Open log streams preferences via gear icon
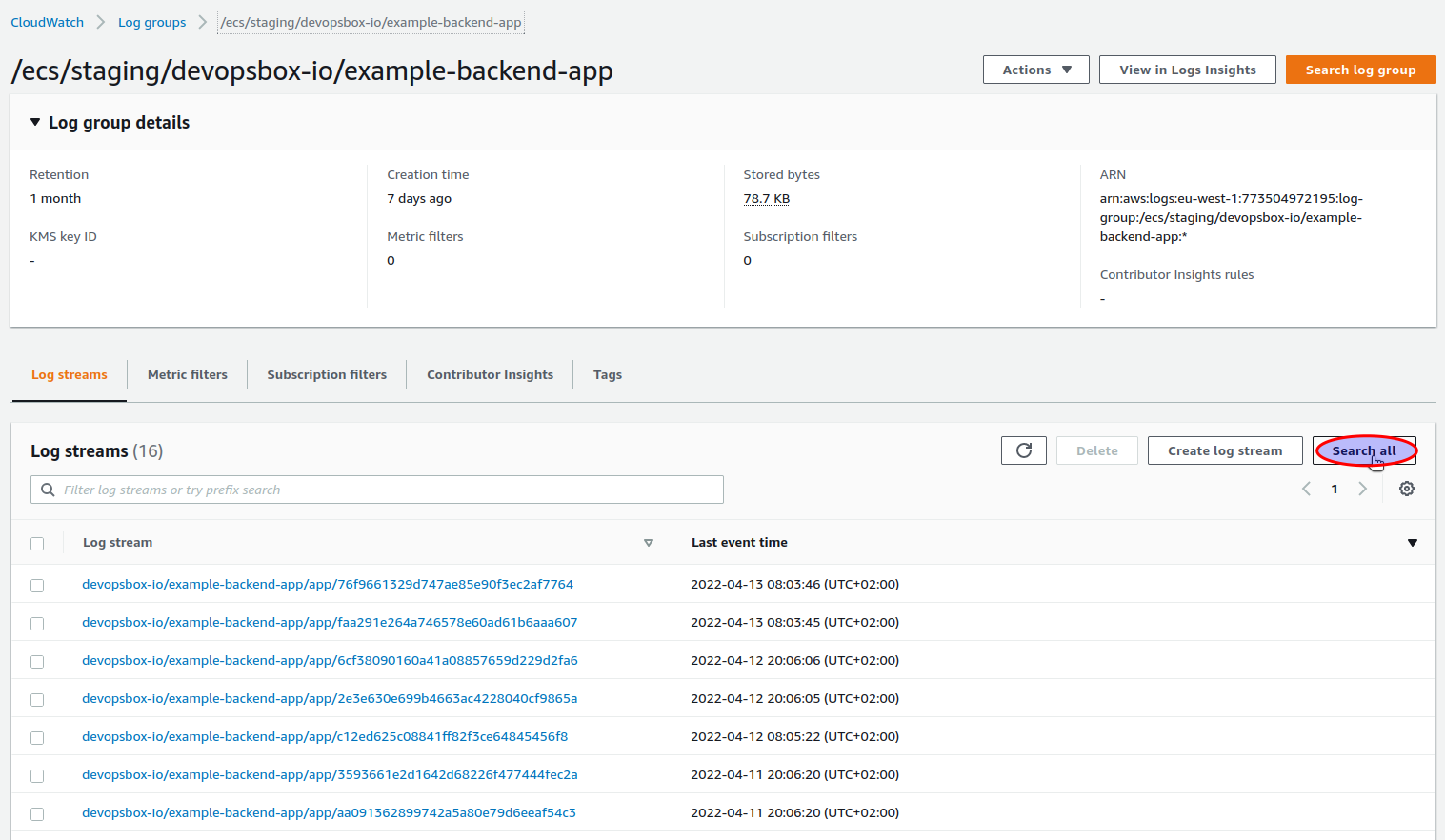 point(1407,489)
